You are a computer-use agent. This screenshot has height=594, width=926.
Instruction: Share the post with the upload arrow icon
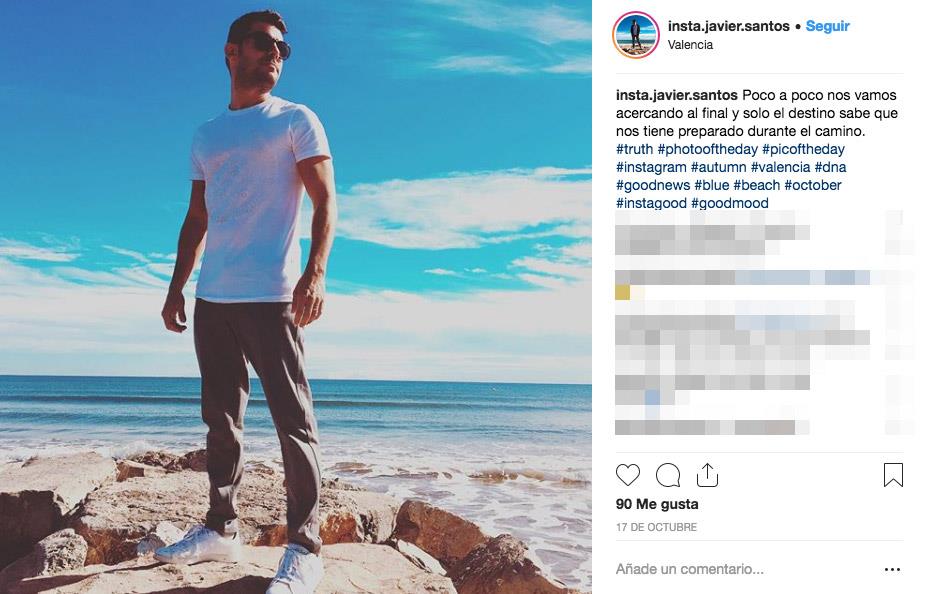(x=707, y=475)
